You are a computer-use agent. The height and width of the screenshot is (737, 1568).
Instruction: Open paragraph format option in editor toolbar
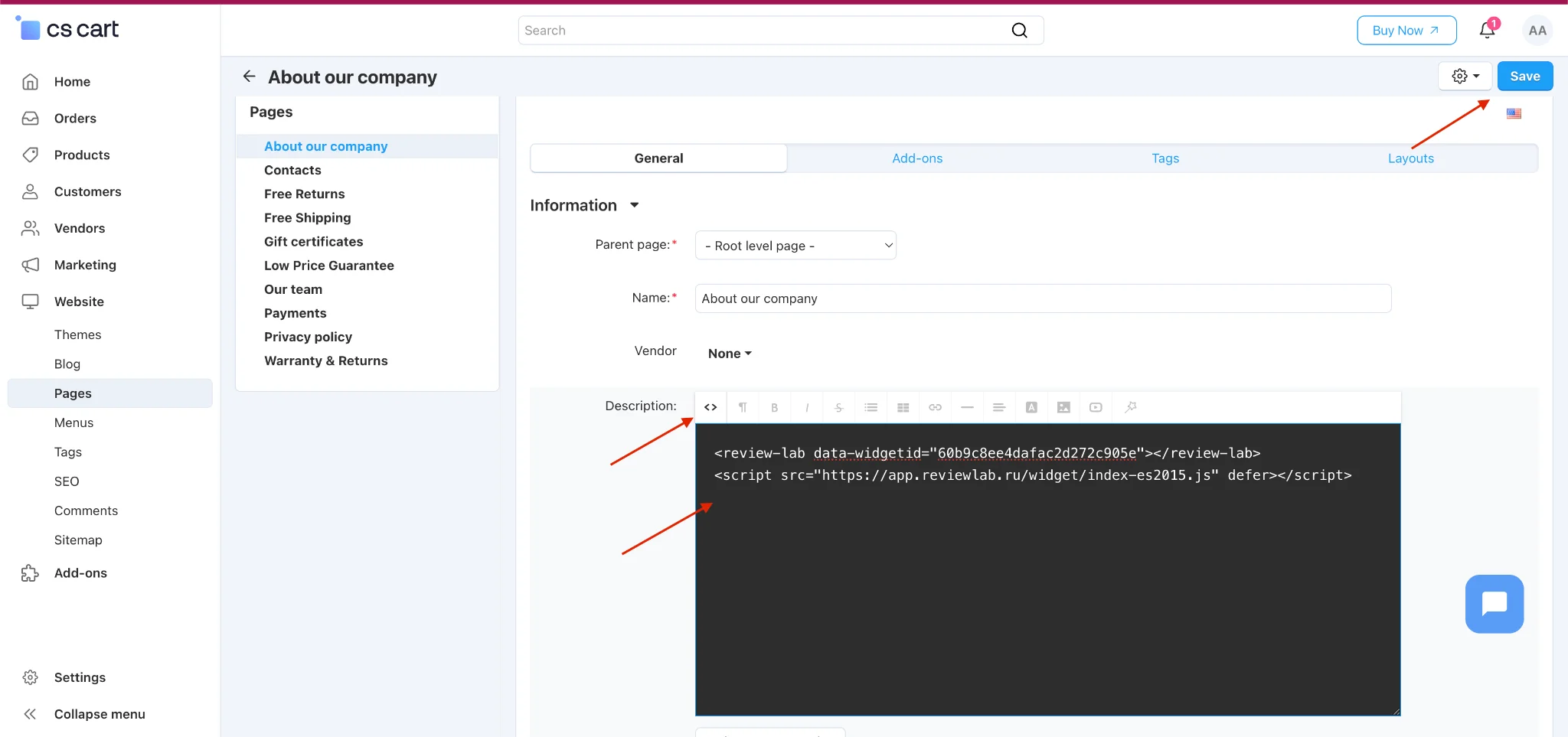pos(743,407)
